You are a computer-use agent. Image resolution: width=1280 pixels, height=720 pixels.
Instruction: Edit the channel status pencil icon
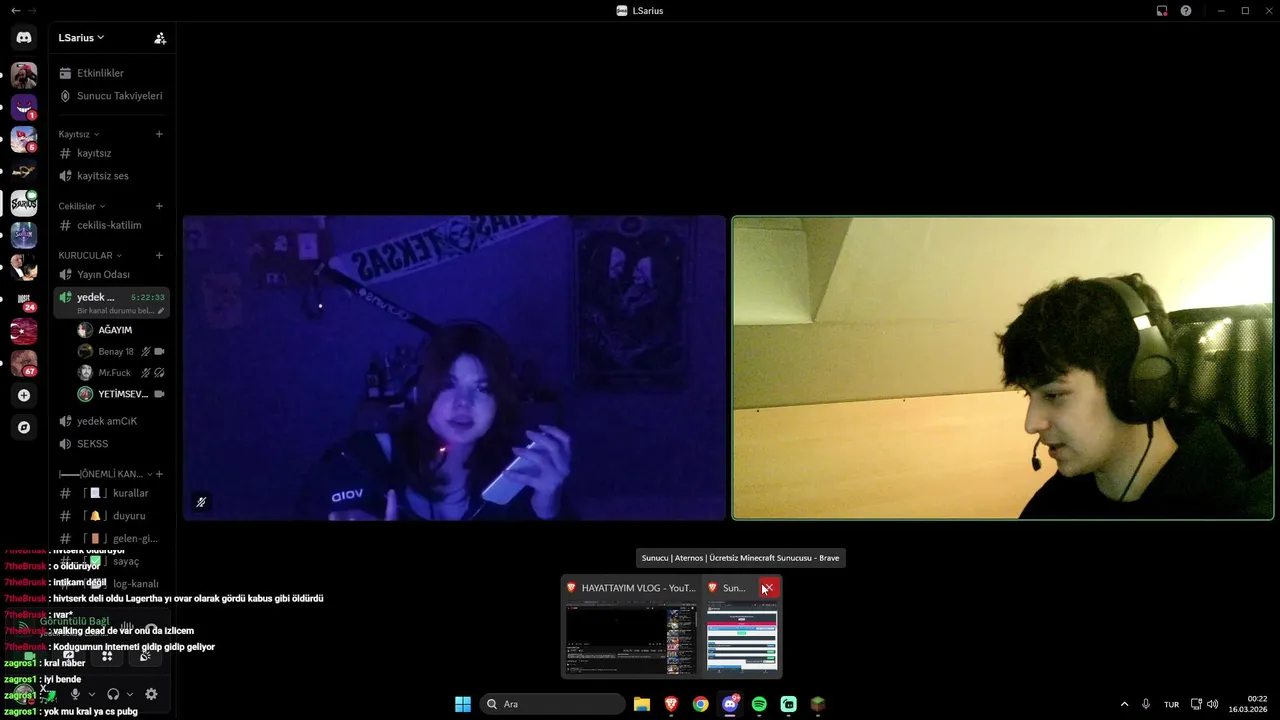point(161,311)
